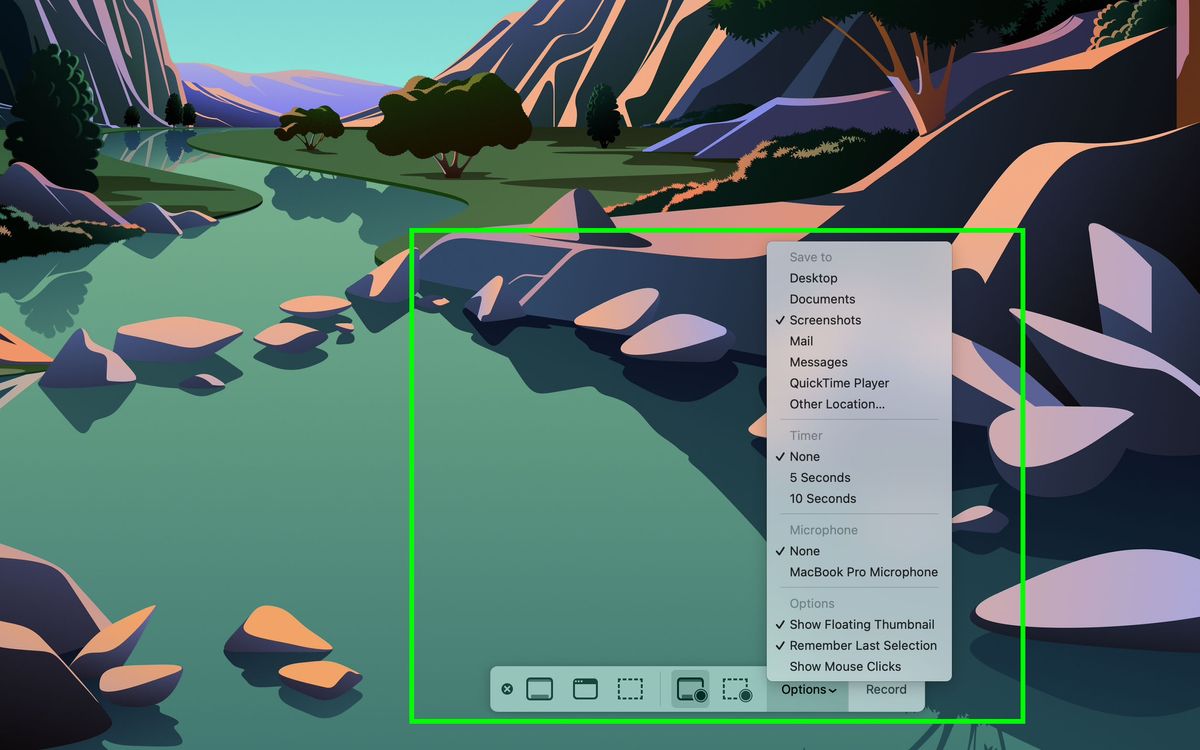The height and width of the screenshot is (750, 1200).
Task: Open the Options dropdown menu
Action: tap(808, 689)
